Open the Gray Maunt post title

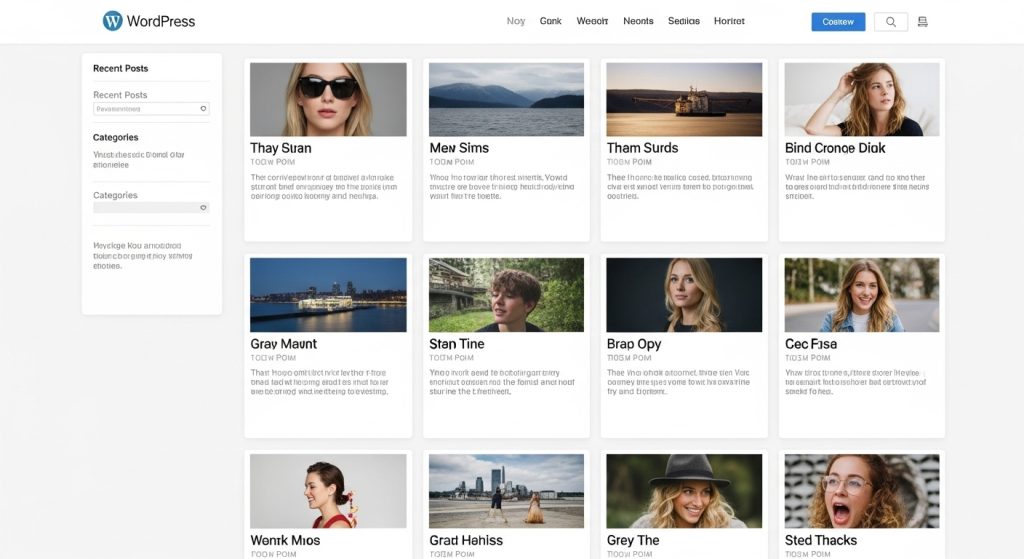283,344
